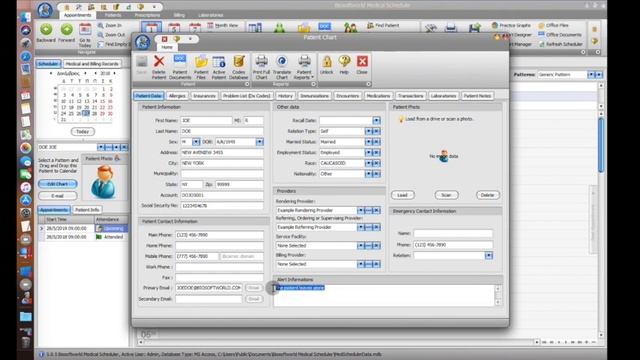The height and width of the screenshot is (360, 640).
Task: Expand the Rendering Provider dropdown
Action: click(360, 210)
